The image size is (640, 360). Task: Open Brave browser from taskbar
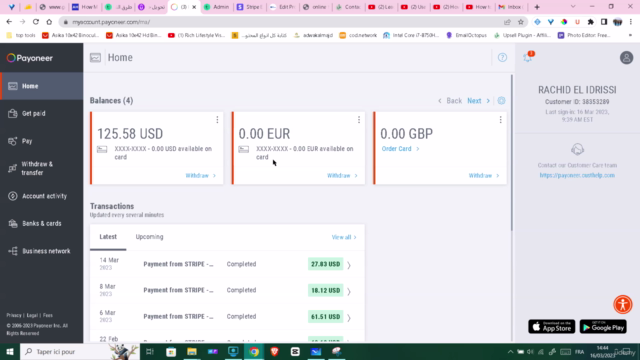[x=274, y=351]
